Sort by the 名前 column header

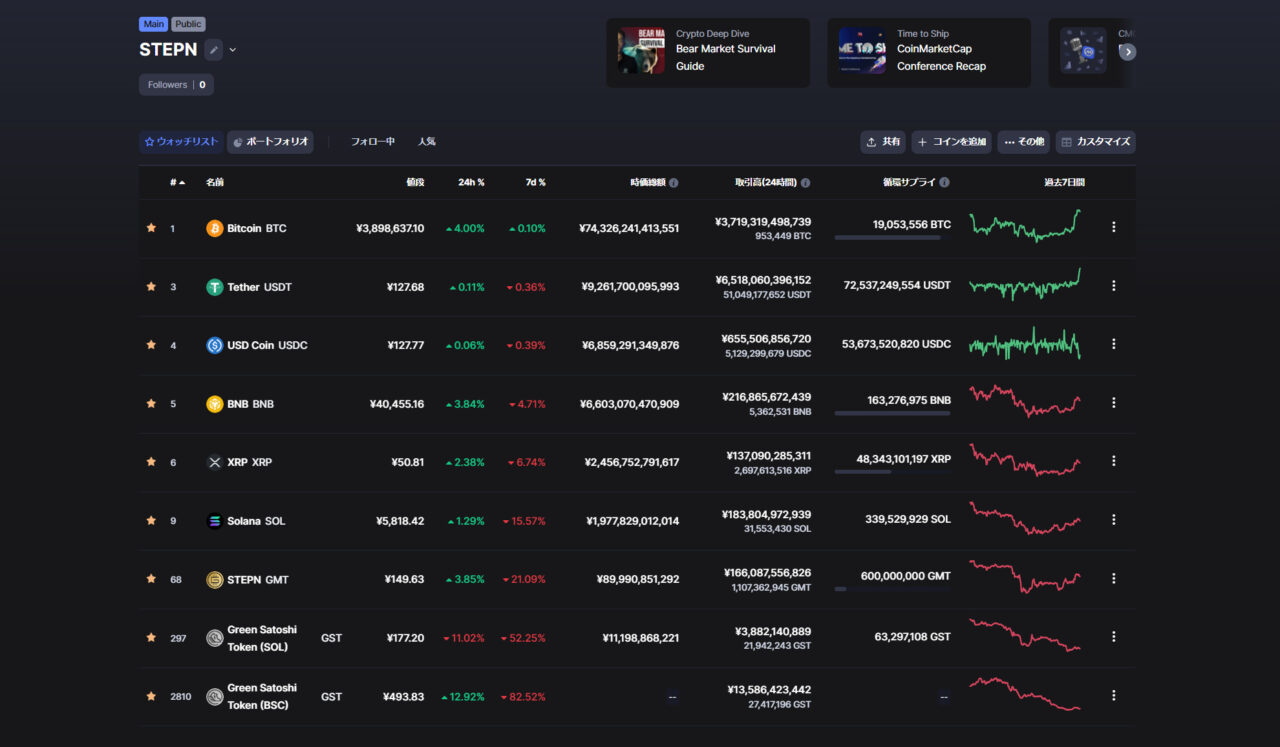coord(215,183)
